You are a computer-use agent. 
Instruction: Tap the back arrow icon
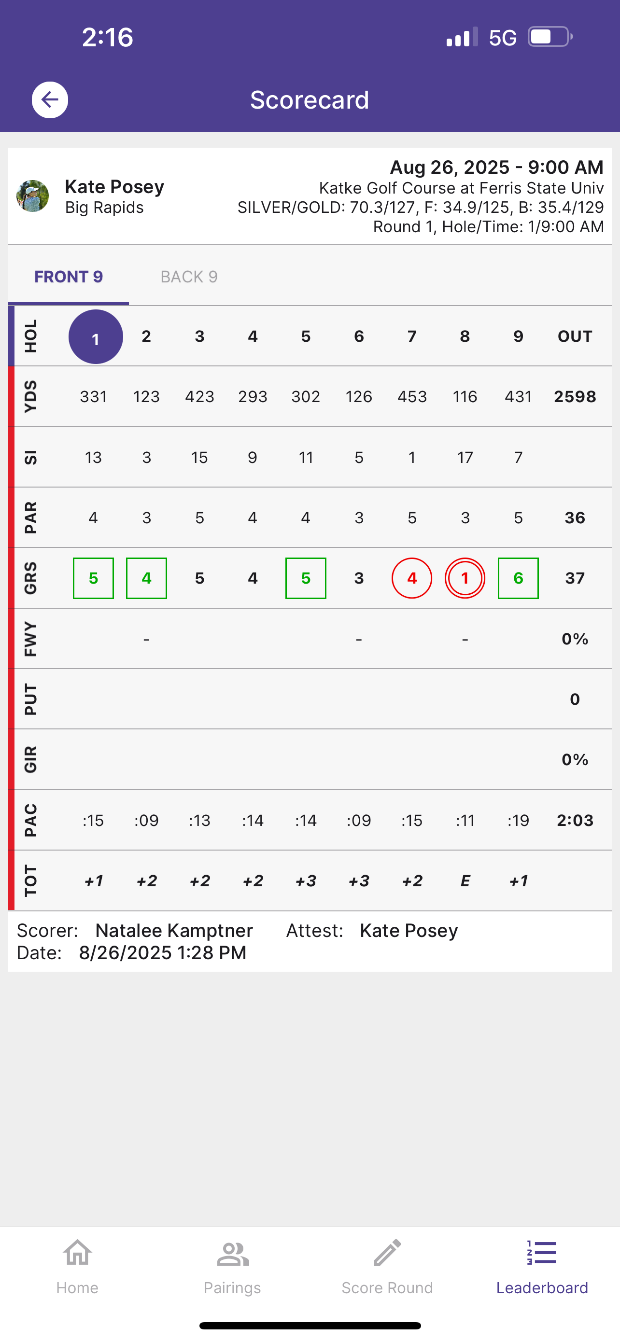49,100
